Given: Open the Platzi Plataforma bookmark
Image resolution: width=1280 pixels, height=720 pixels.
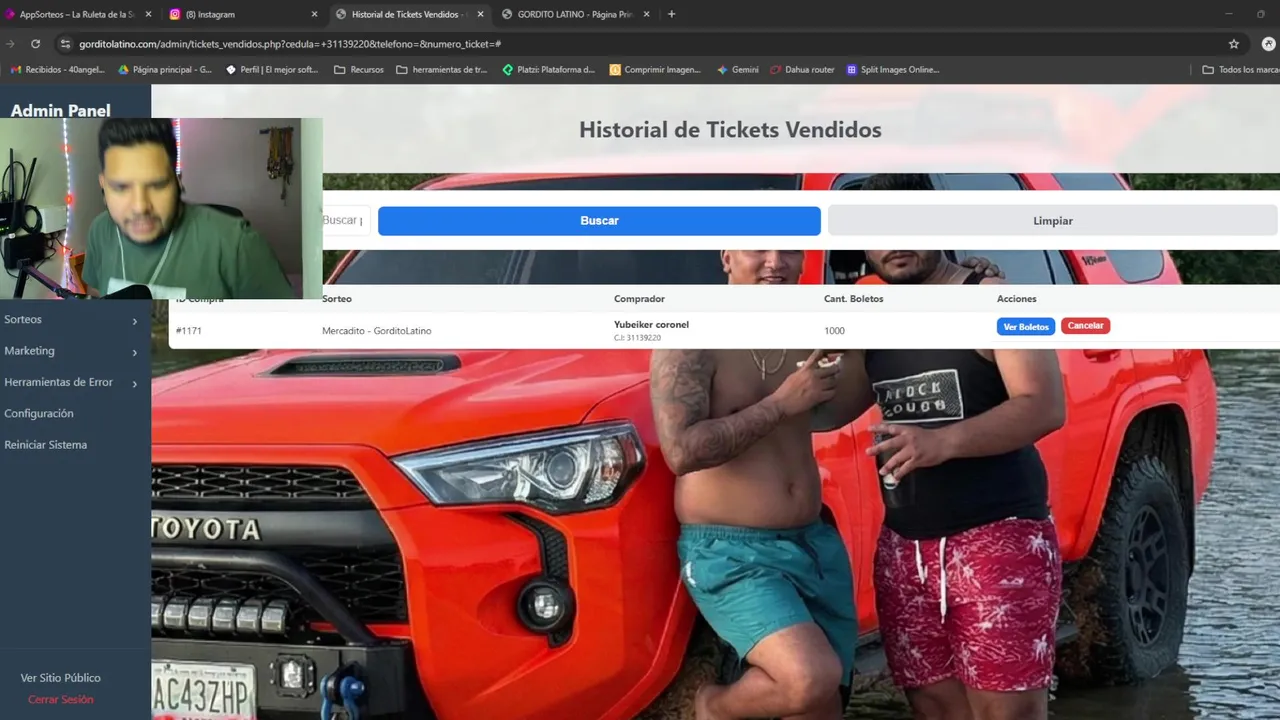Looking at the screenshot, I should [548, 70].
